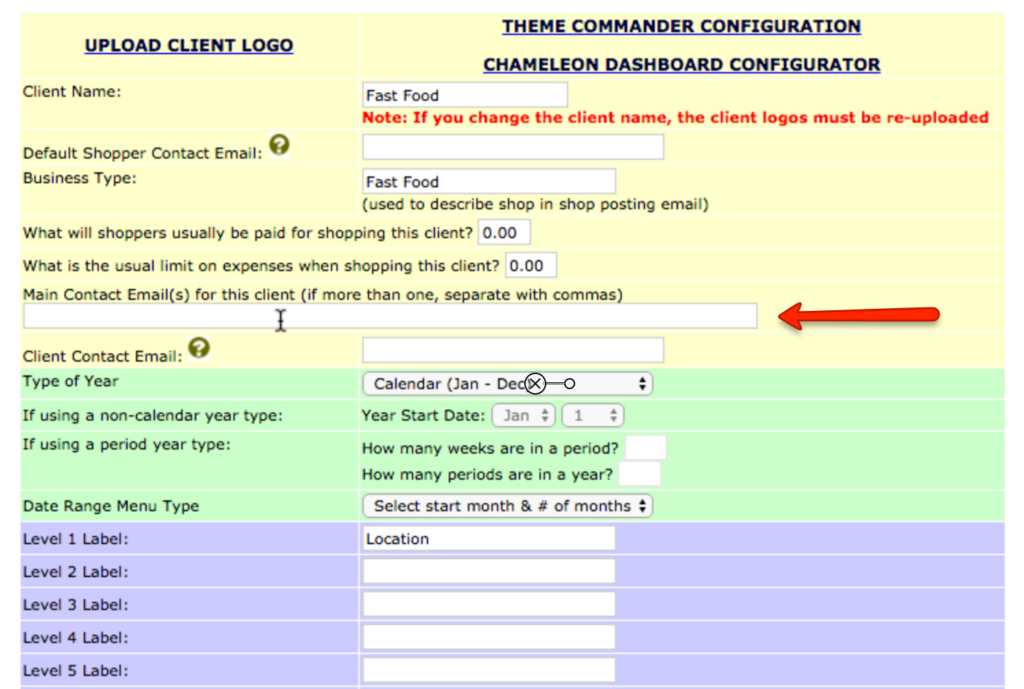Focus the Default Shopper Contact Email field
This screenshot has height=689, width=1024.
point(513,147)
